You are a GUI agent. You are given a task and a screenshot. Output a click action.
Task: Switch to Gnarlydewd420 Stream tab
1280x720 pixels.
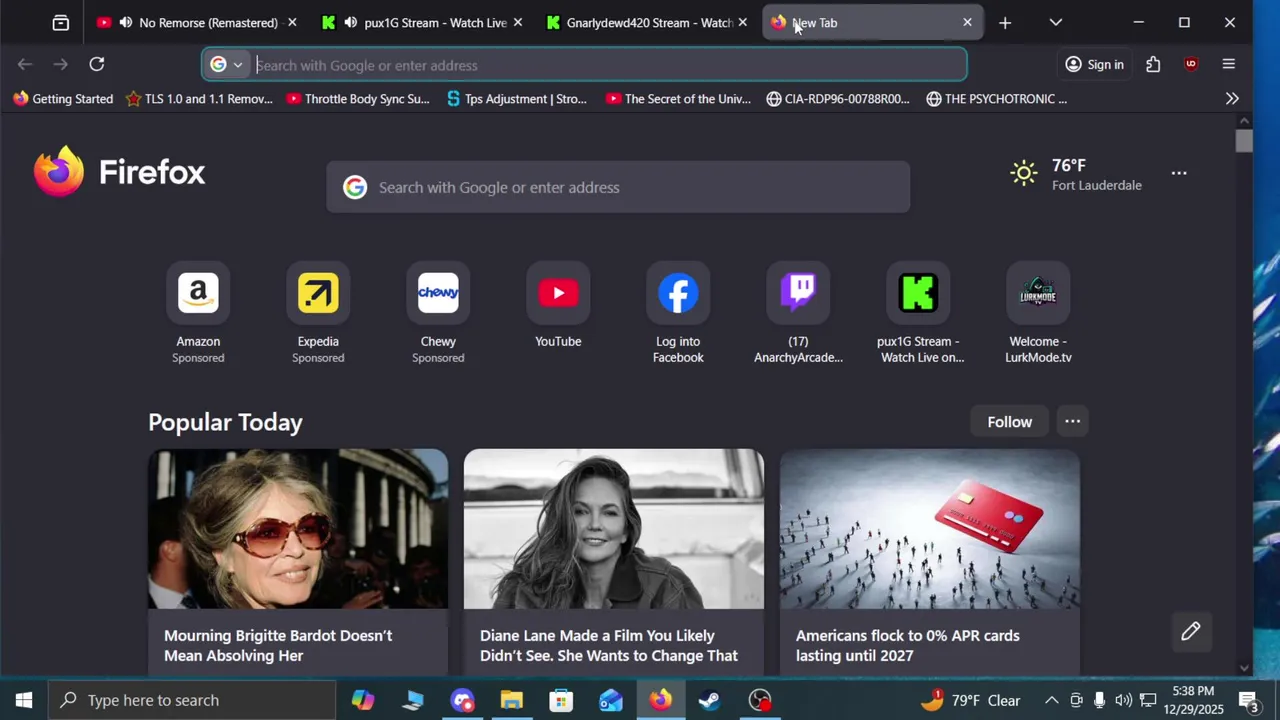pos(649,22)
